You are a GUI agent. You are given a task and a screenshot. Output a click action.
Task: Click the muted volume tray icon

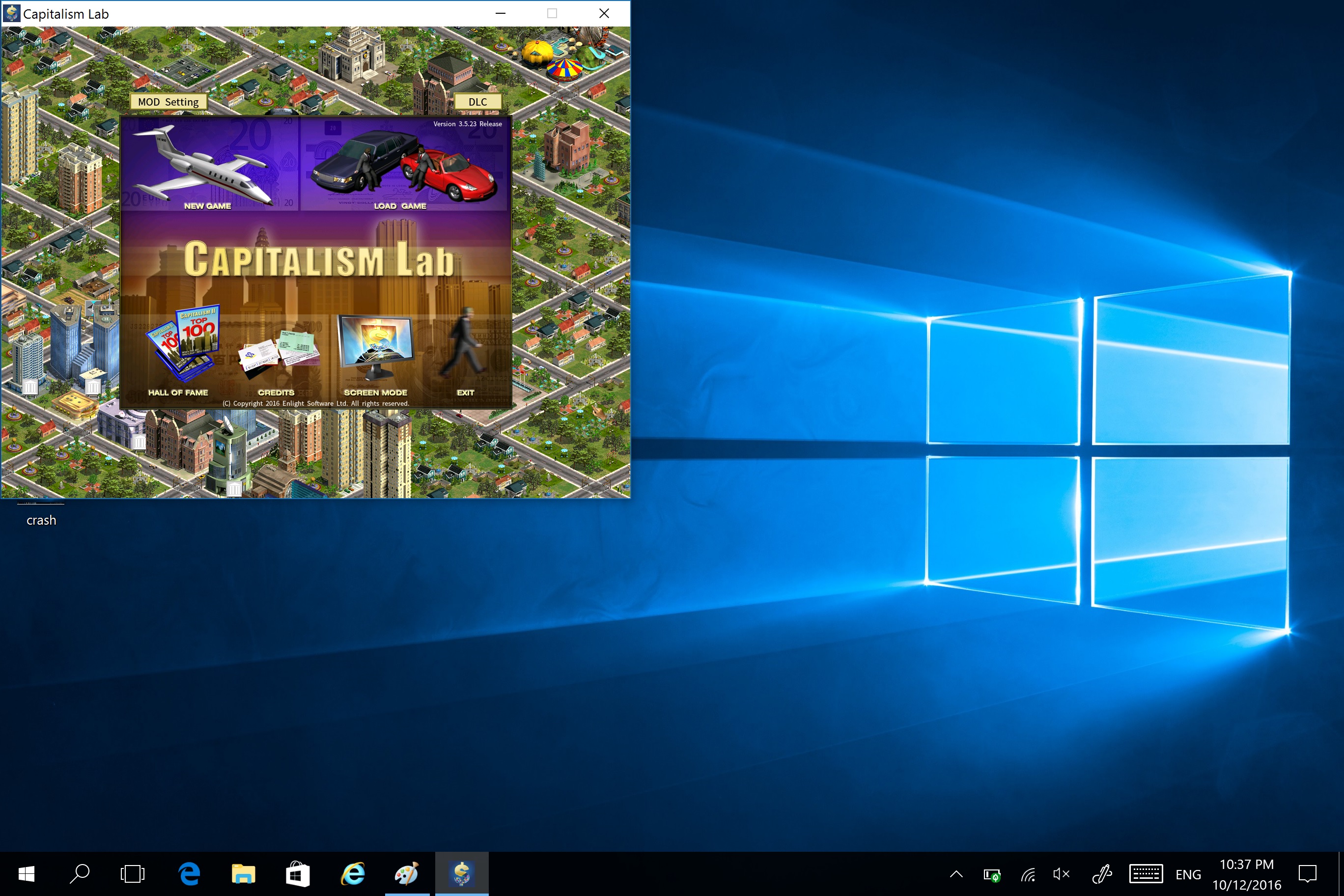[x=1061, y=874]
